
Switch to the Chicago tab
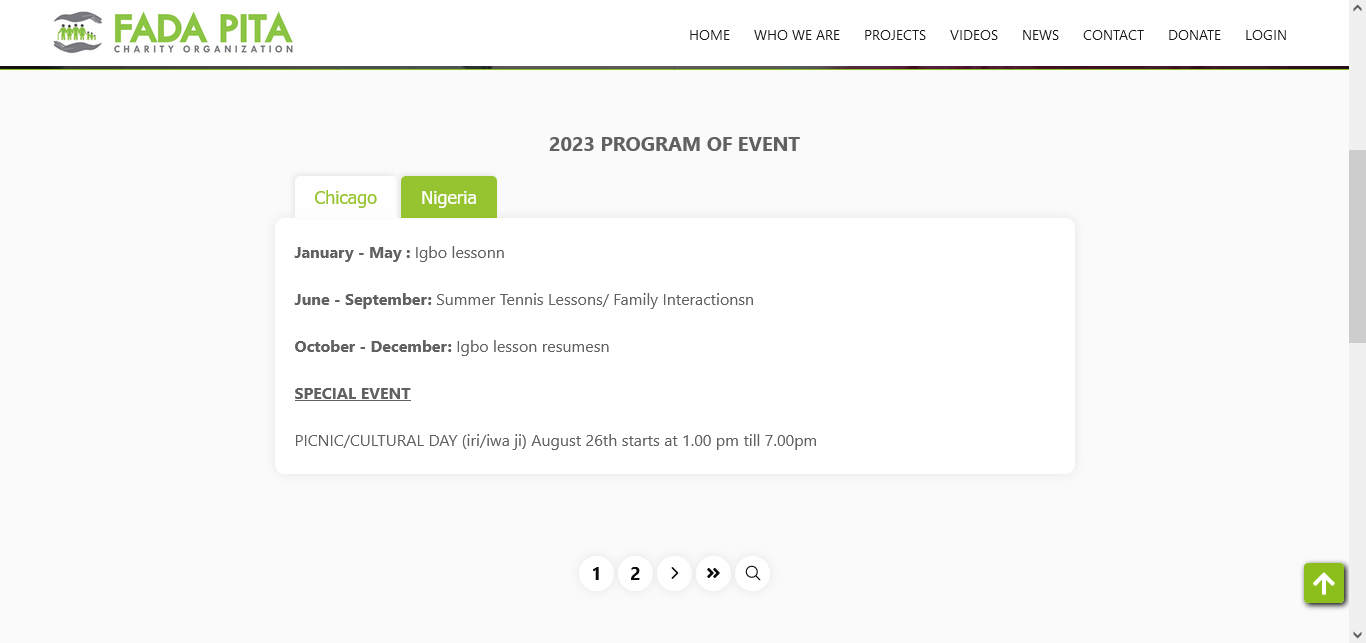(x=345, y=198)
